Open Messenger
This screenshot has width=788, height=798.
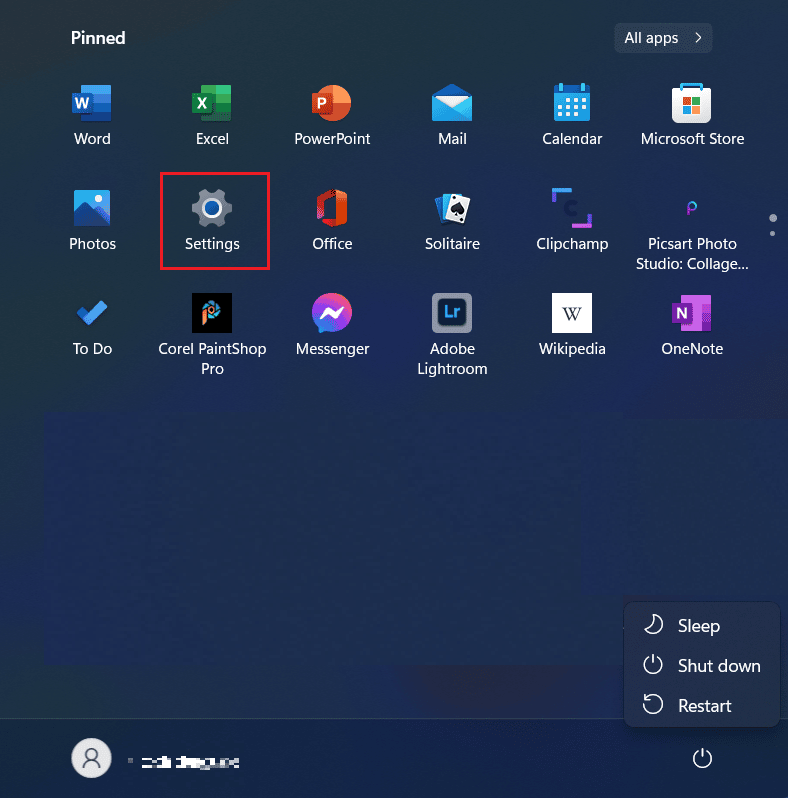332,326
